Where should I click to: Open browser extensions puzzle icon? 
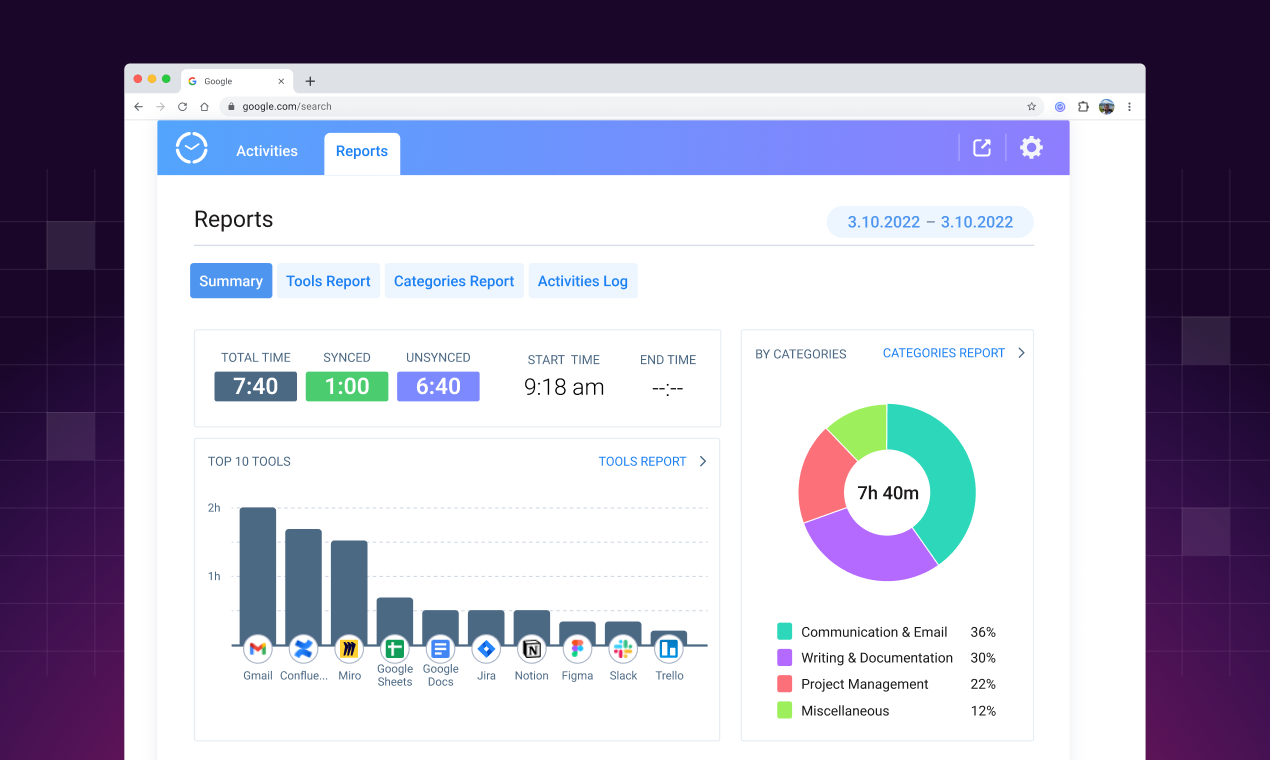(x=1083, y=106)
